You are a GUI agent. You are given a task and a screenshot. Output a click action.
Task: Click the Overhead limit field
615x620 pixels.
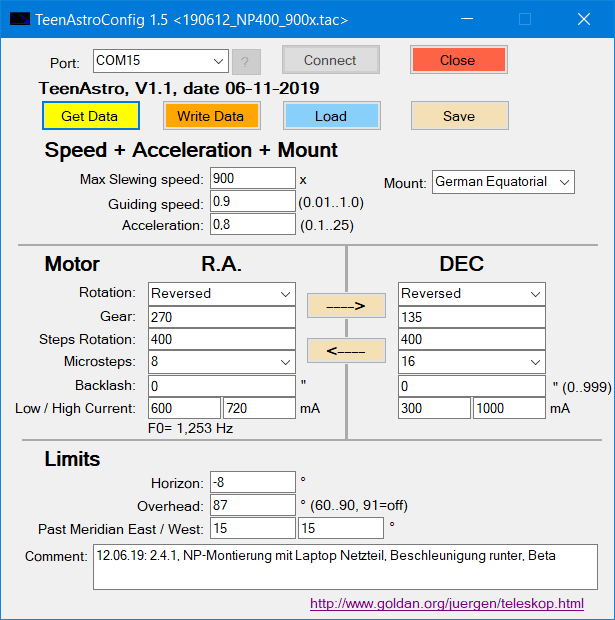coord(253,505)
